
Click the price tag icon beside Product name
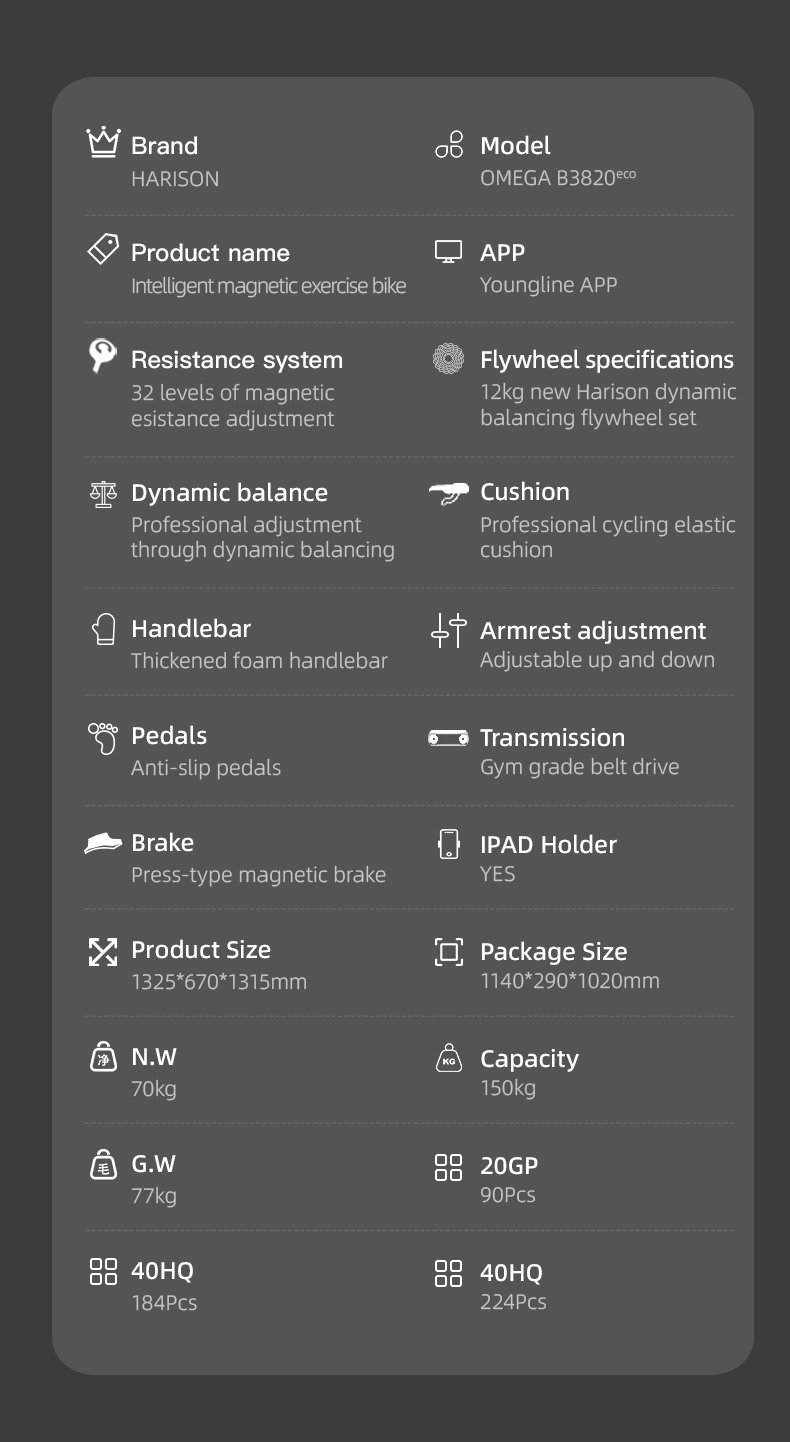coord(103,250)
